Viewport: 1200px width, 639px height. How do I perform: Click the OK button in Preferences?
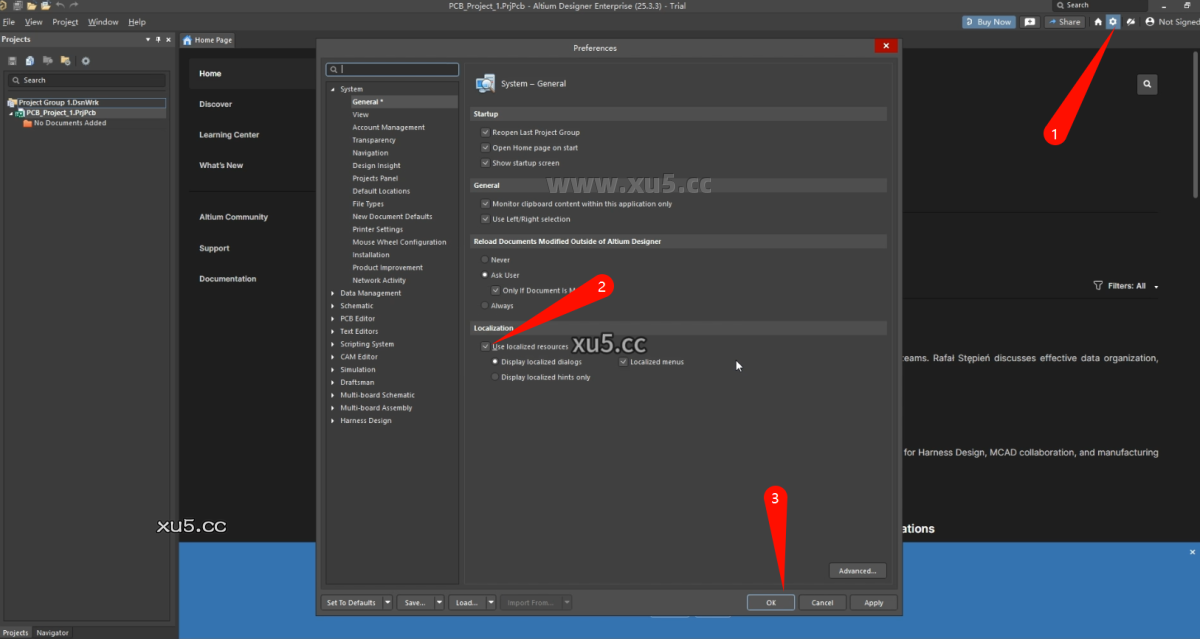(x=770, y=602)
